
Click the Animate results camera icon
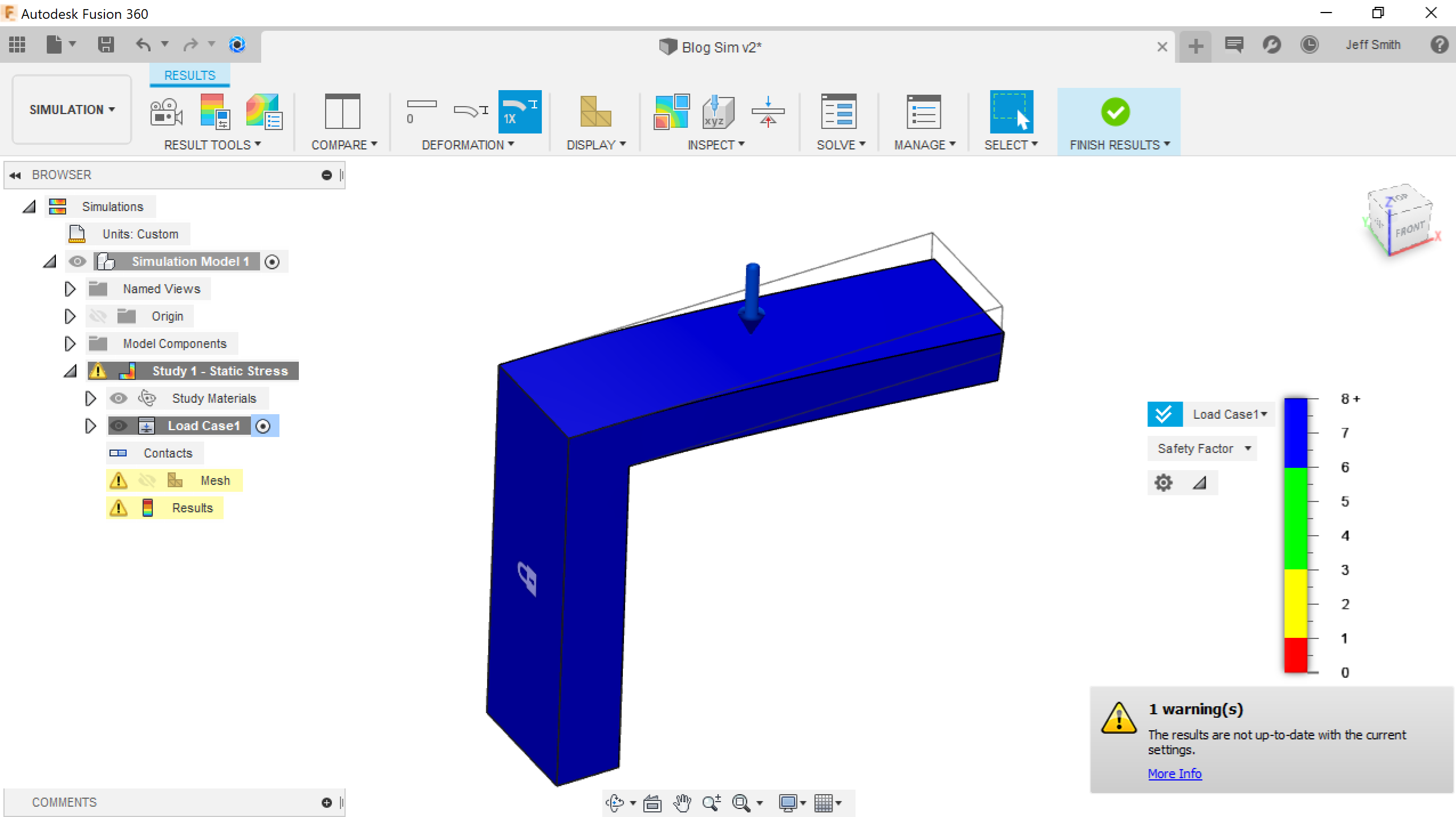pos(166,111)
